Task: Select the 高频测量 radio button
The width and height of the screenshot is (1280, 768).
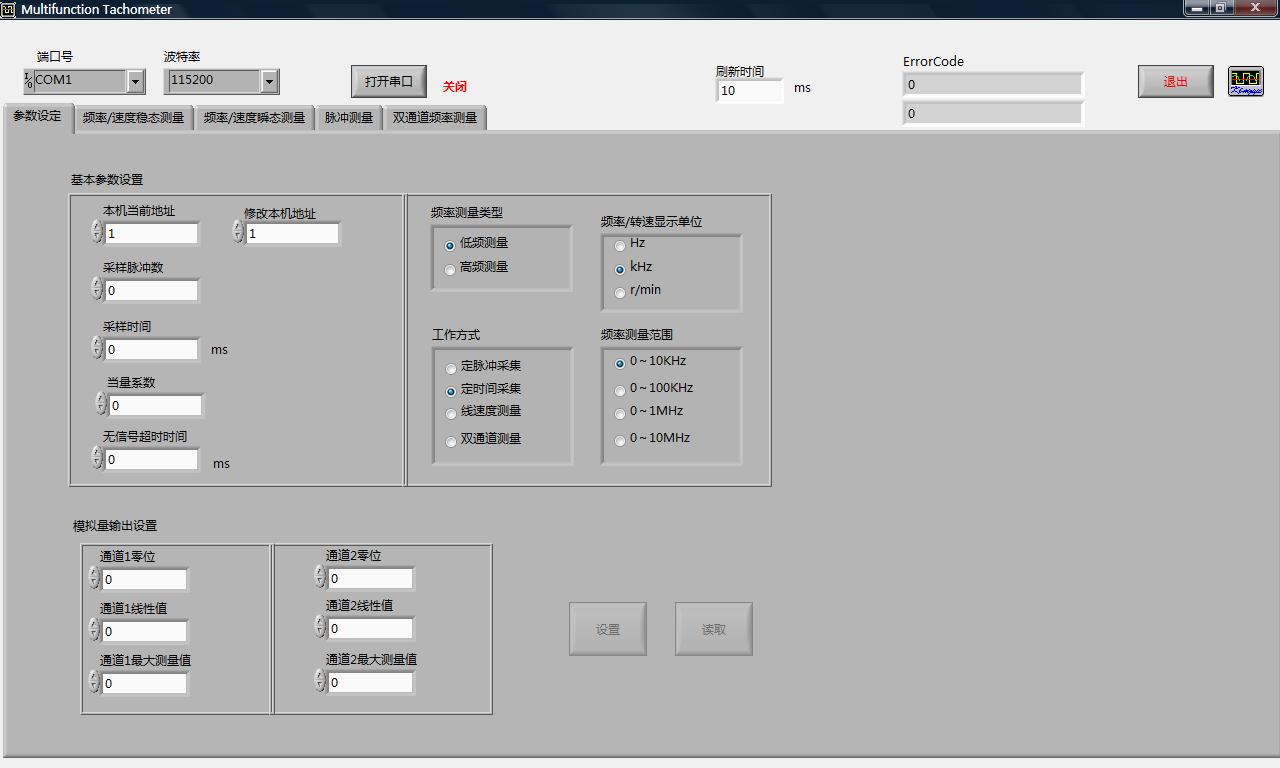Action: tap(450, 269)
